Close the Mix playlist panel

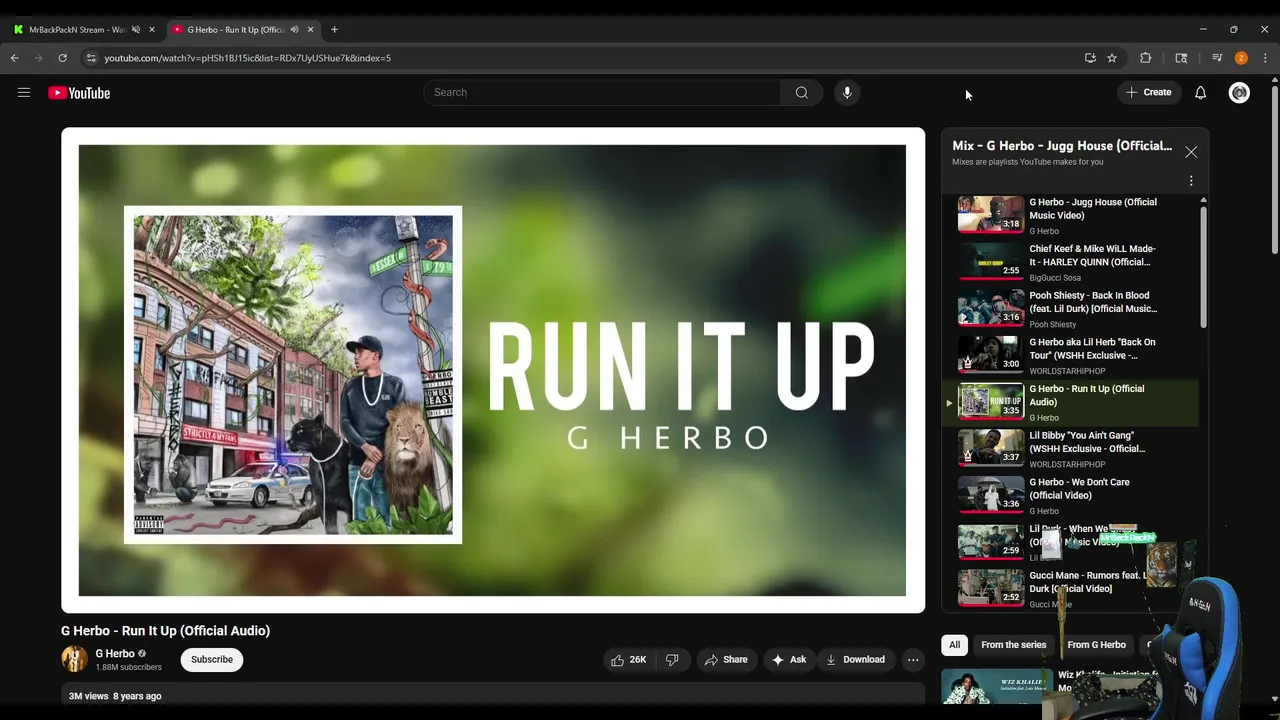point(1190,152)
